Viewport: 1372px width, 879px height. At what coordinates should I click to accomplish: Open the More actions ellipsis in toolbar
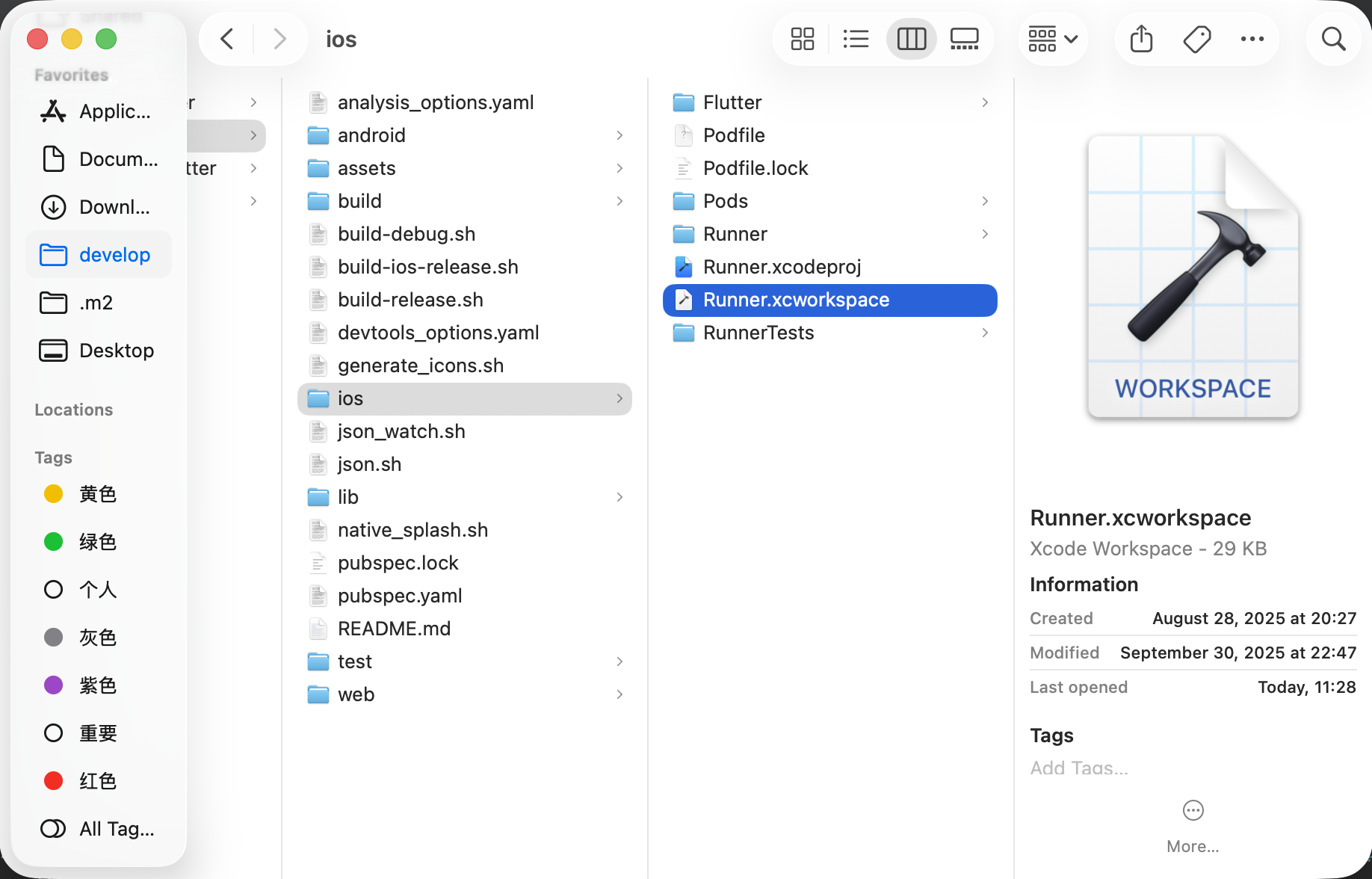(x=1252, y=39)
